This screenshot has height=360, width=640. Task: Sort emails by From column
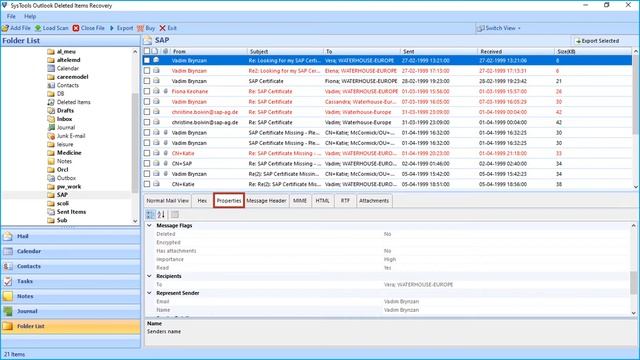[x=209, y=51]
